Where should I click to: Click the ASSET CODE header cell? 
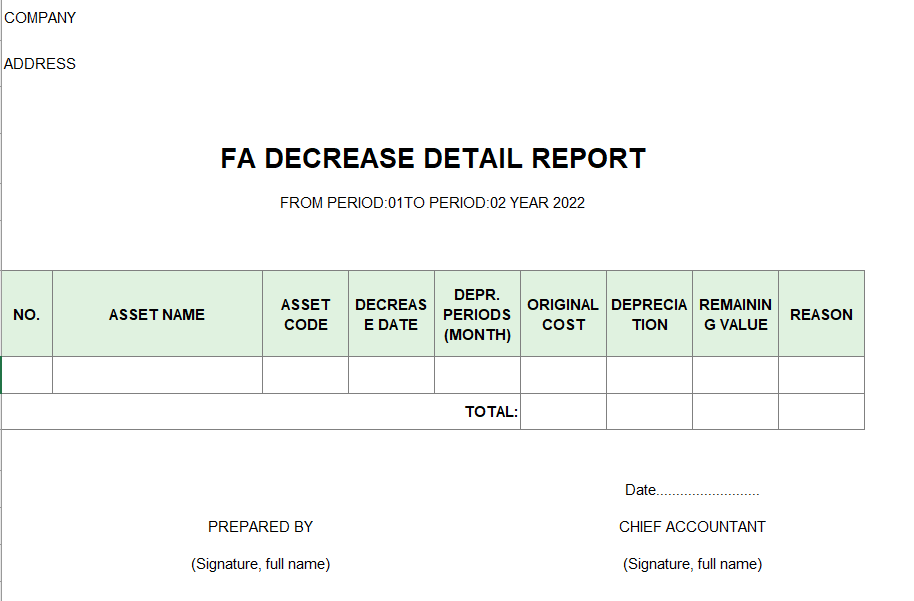[x=305, y=314]
